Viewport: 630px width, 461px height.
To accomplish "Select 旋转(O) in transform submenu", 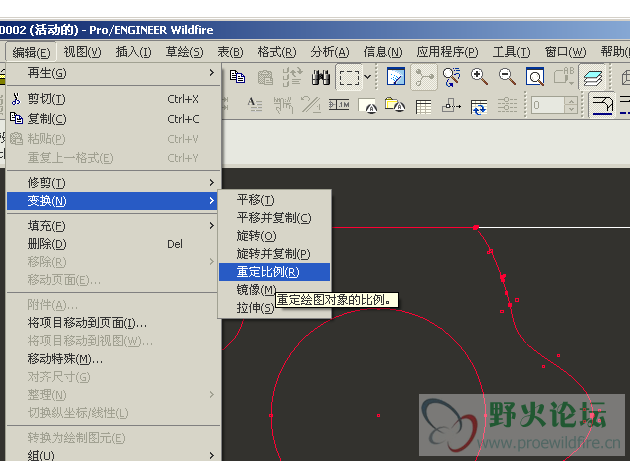I will click(x=274, y=236).
